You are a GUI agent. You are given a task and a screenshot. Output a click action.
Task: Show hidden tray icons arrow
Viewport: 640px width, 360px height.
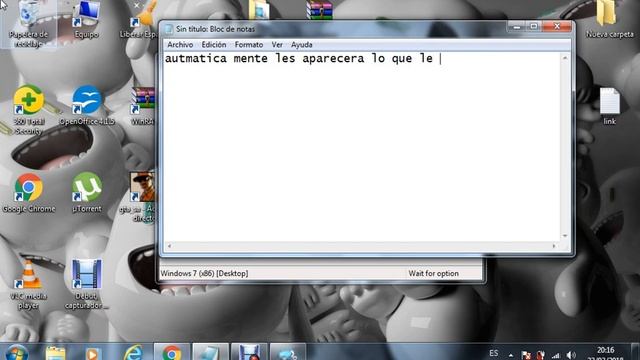point(511,355)
